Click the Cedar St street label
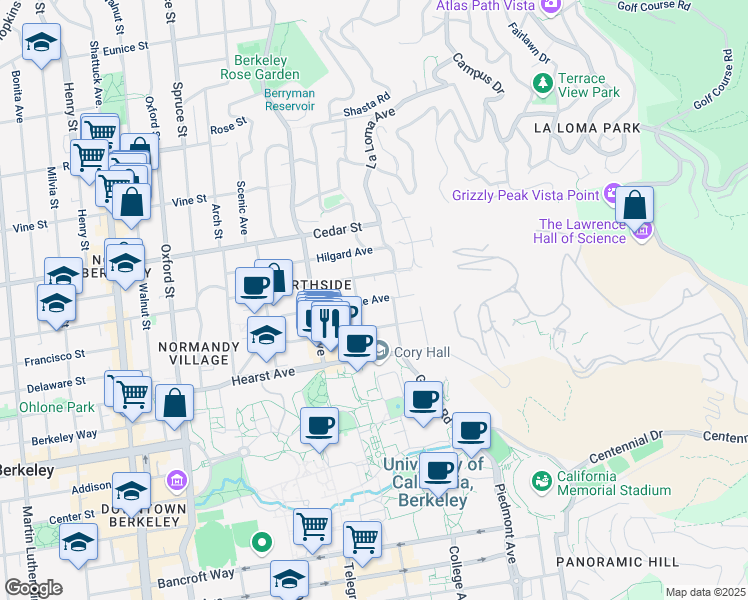748x600 pixels. coord(338,230)
